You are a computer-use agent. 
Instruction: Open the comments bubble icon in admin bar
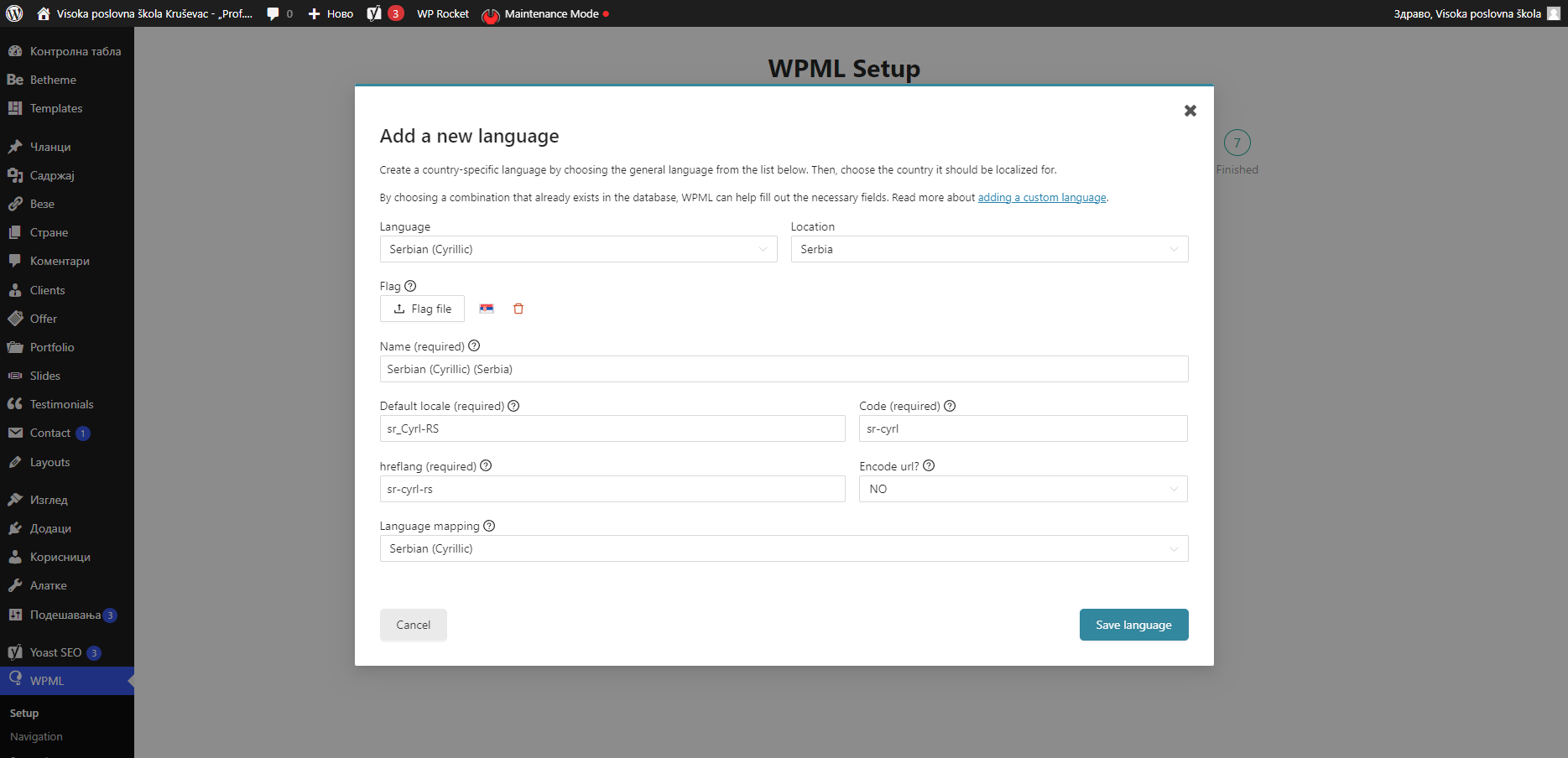[x=273, y=14]
